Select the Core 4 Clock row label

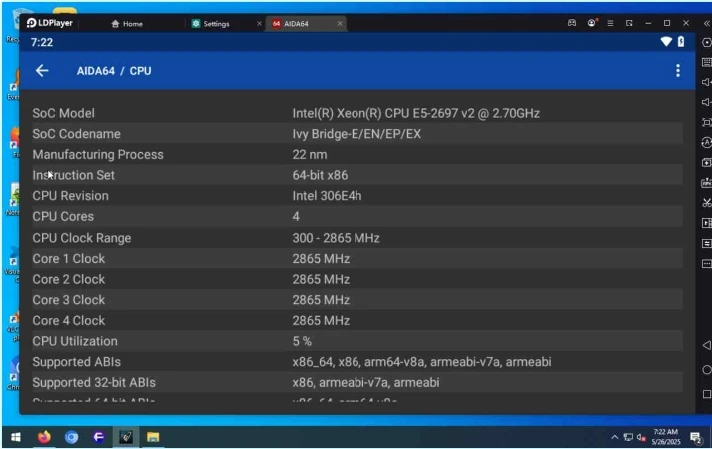click(x=69, y=321)
